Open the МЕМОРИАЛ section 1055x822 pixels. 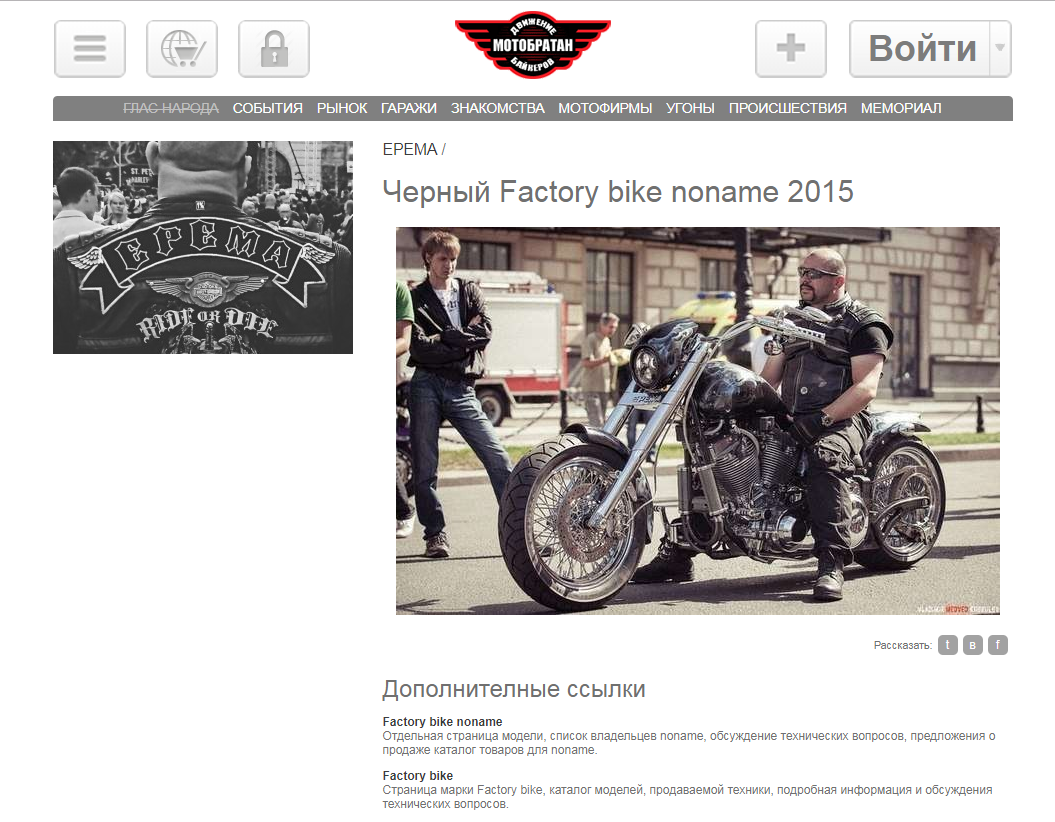(901, 108)
